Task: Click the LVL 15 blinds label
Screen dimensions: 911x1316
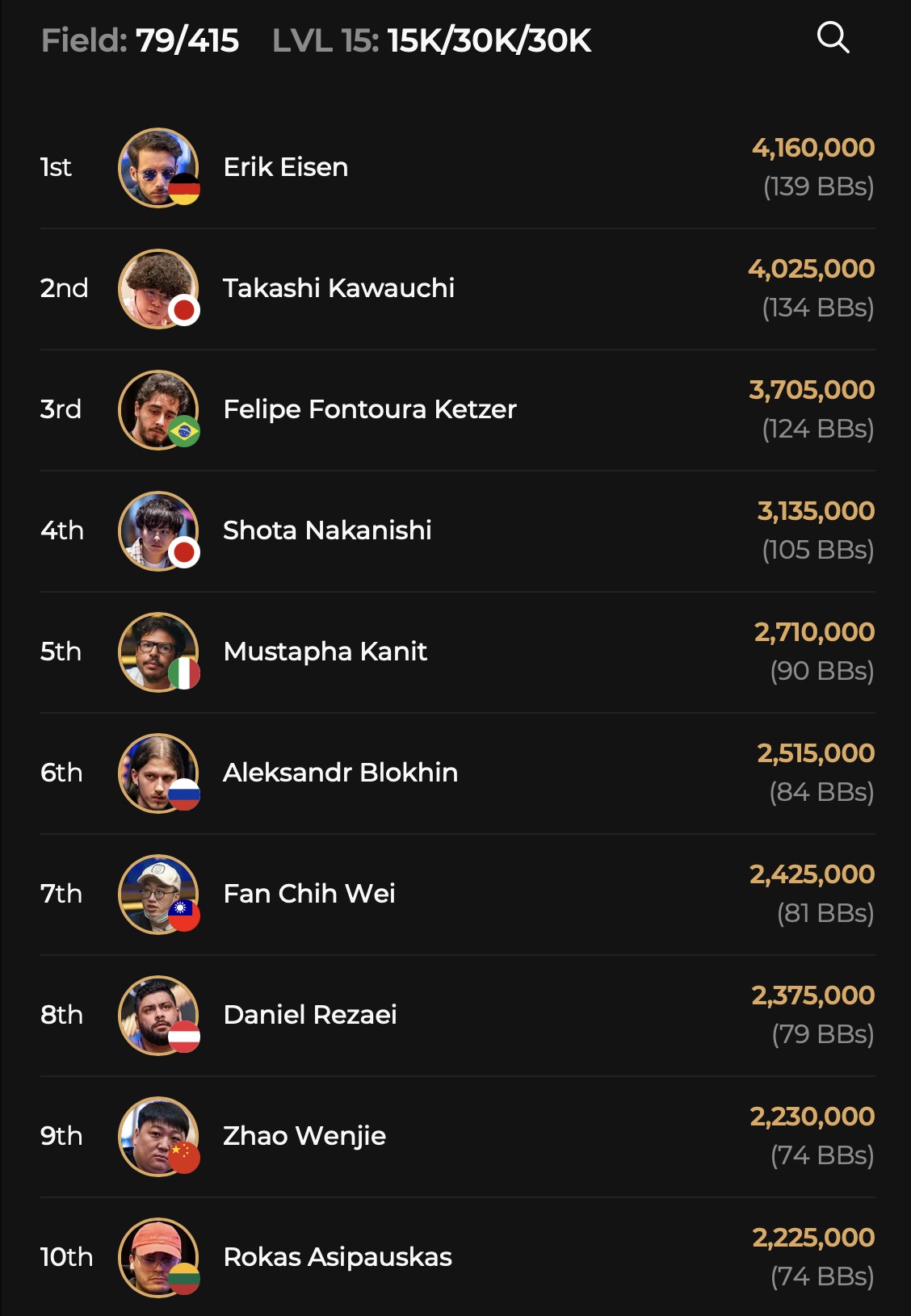Action: pos(432,40)
